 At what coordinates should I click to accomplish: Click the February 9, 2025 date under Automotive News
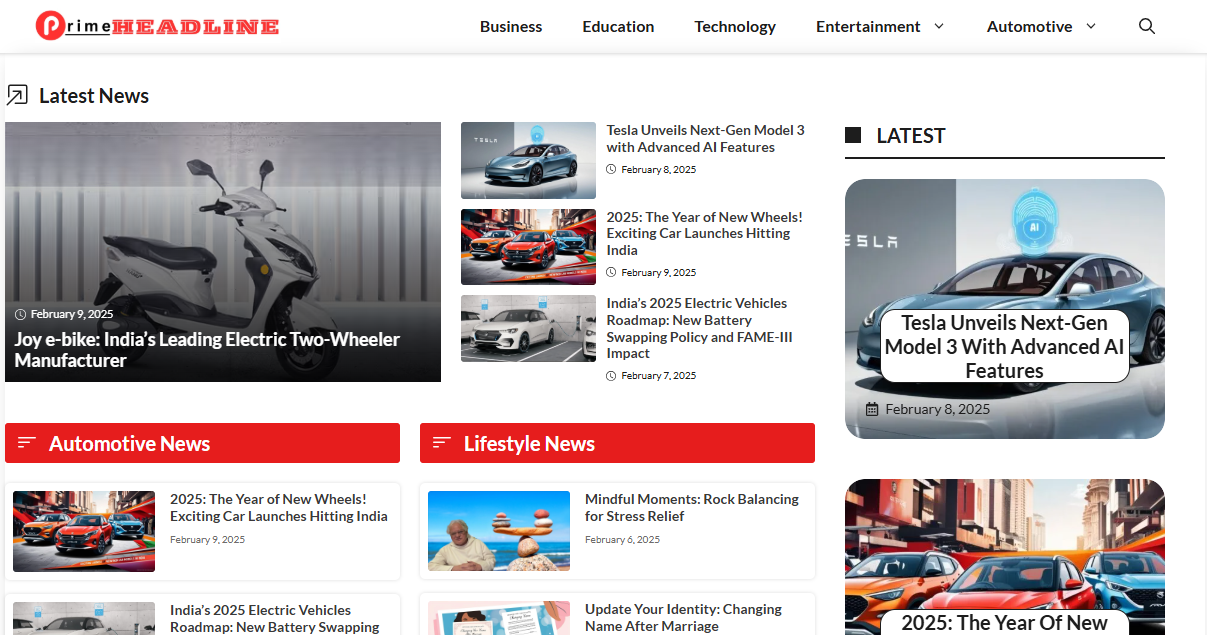[x=207, y=540]
